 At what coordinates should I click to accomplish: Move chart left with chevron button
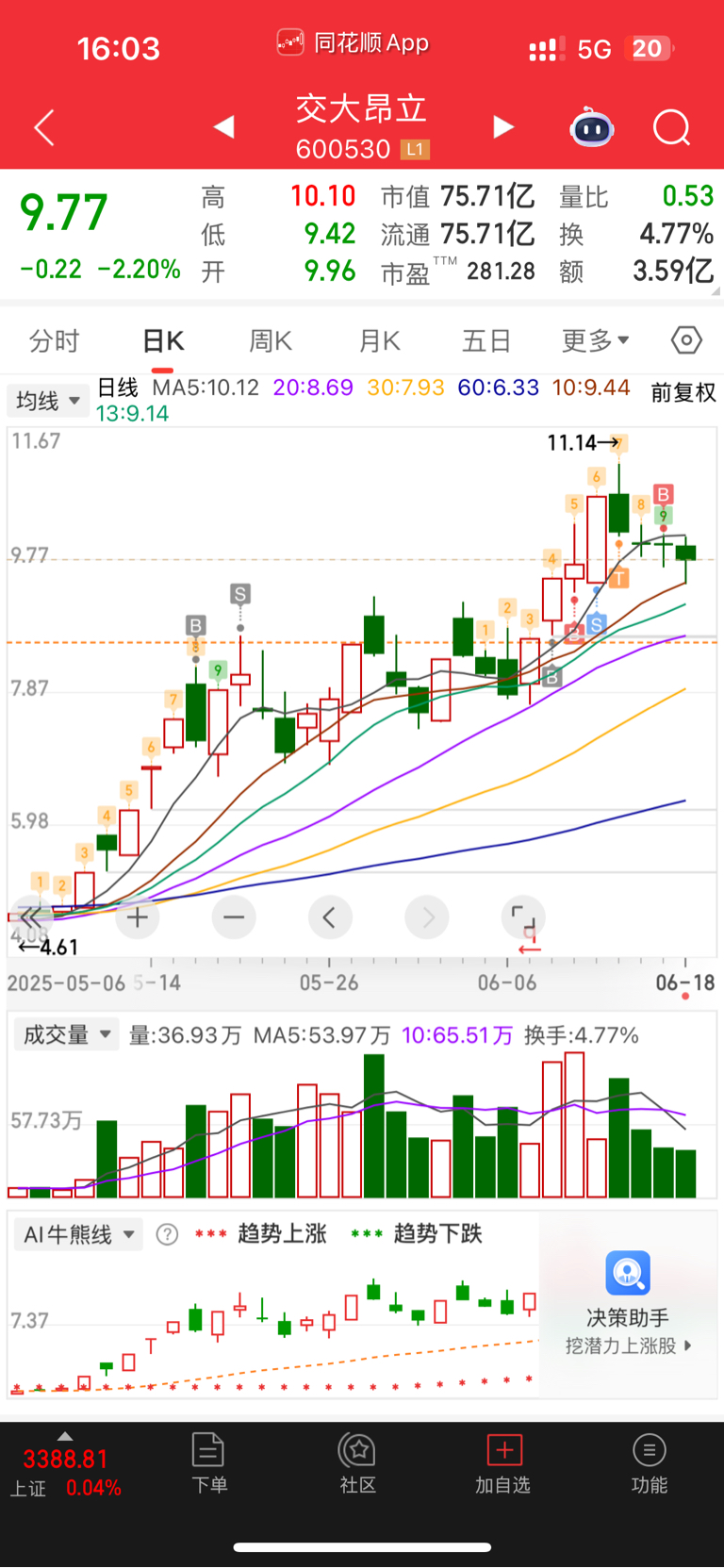coord(330,917)
